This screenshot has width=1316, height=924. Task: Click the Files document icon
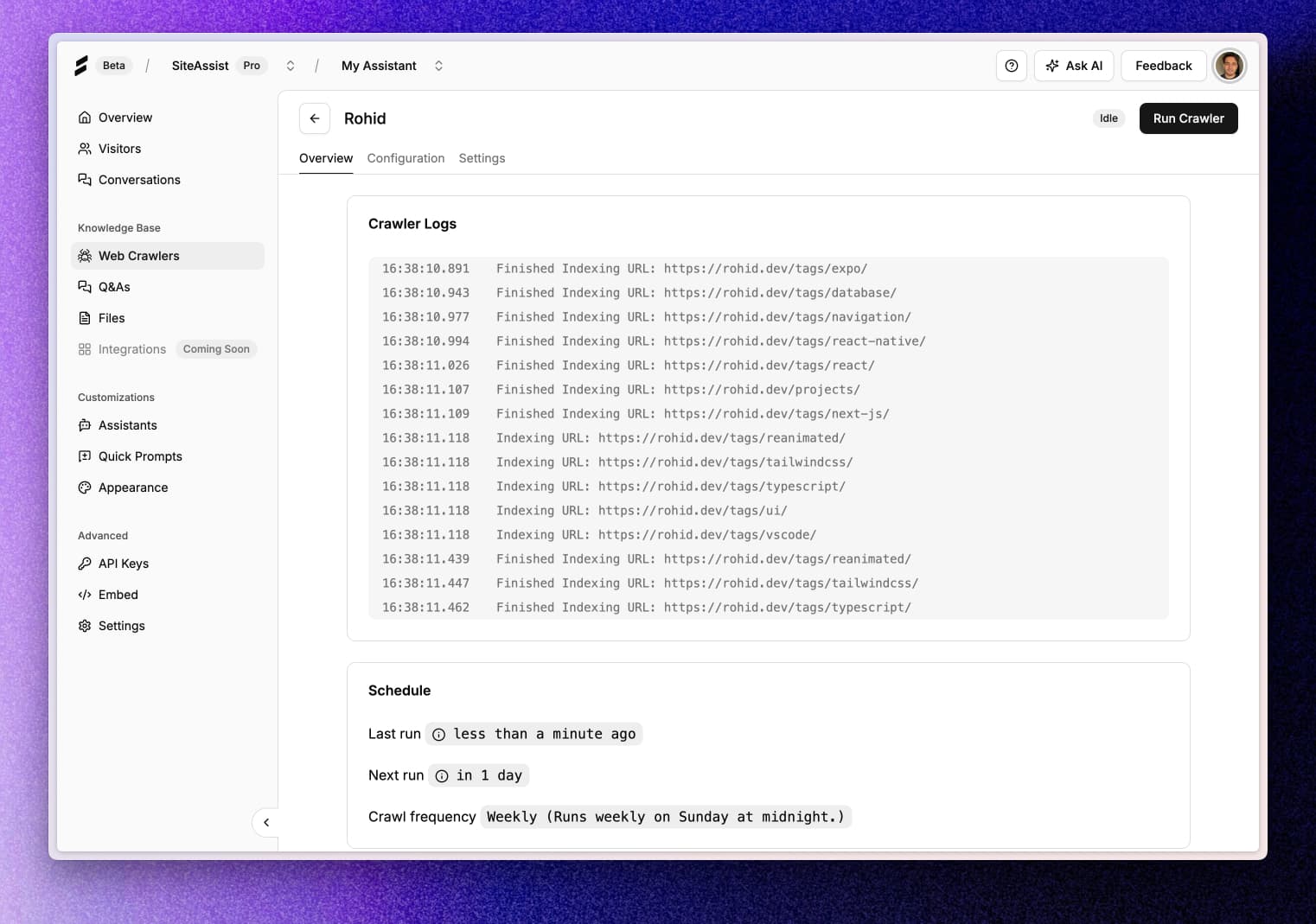(84, 318)
